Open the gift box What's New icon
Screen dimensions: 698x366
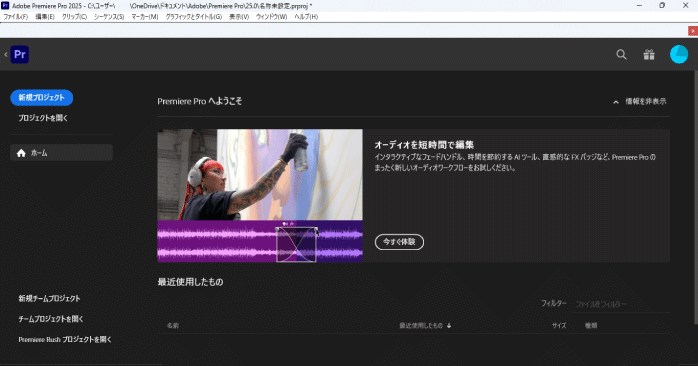coord(649,54)
